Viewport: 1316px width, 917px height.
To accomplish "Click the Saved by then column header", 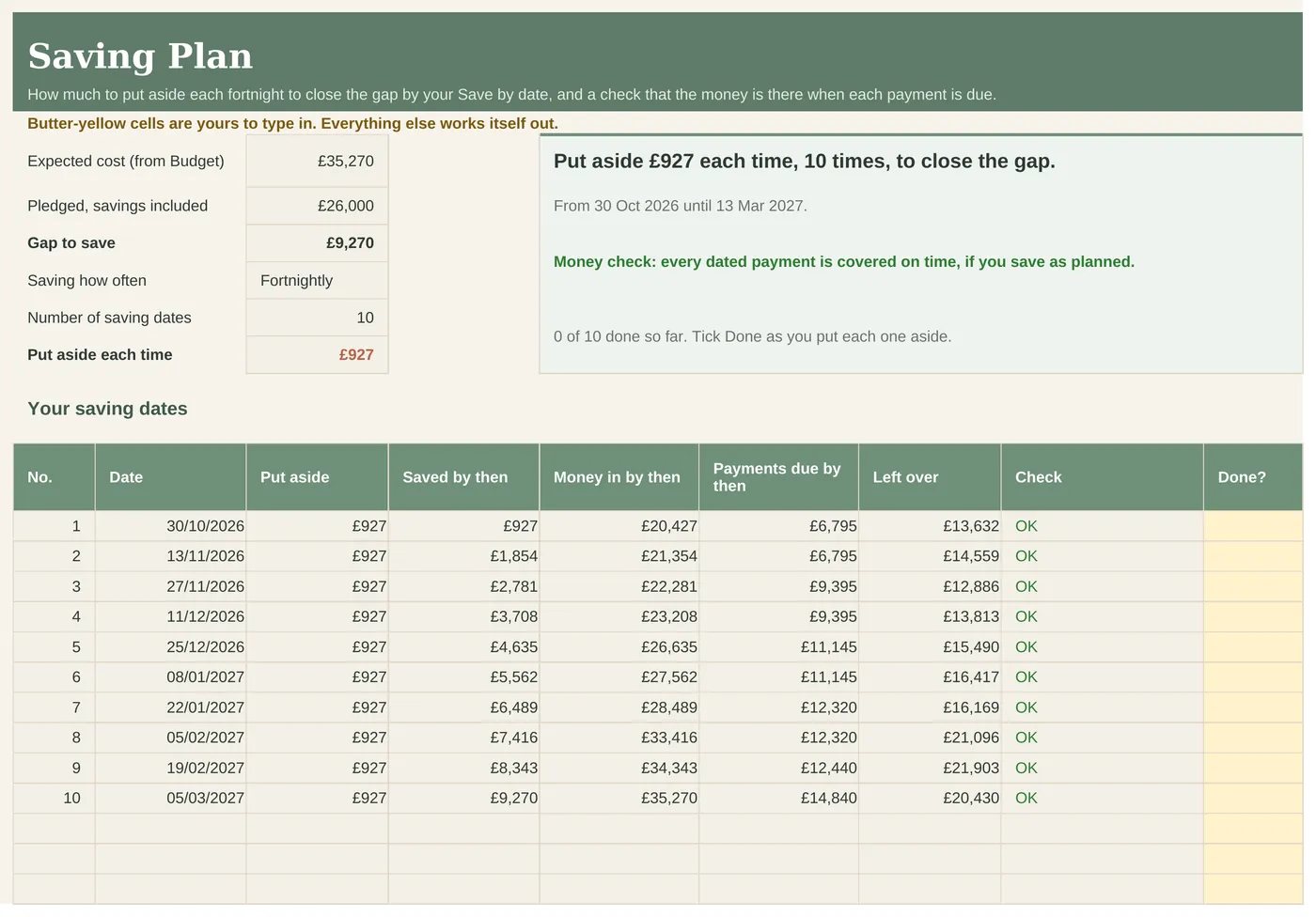I will click(463, 477).
